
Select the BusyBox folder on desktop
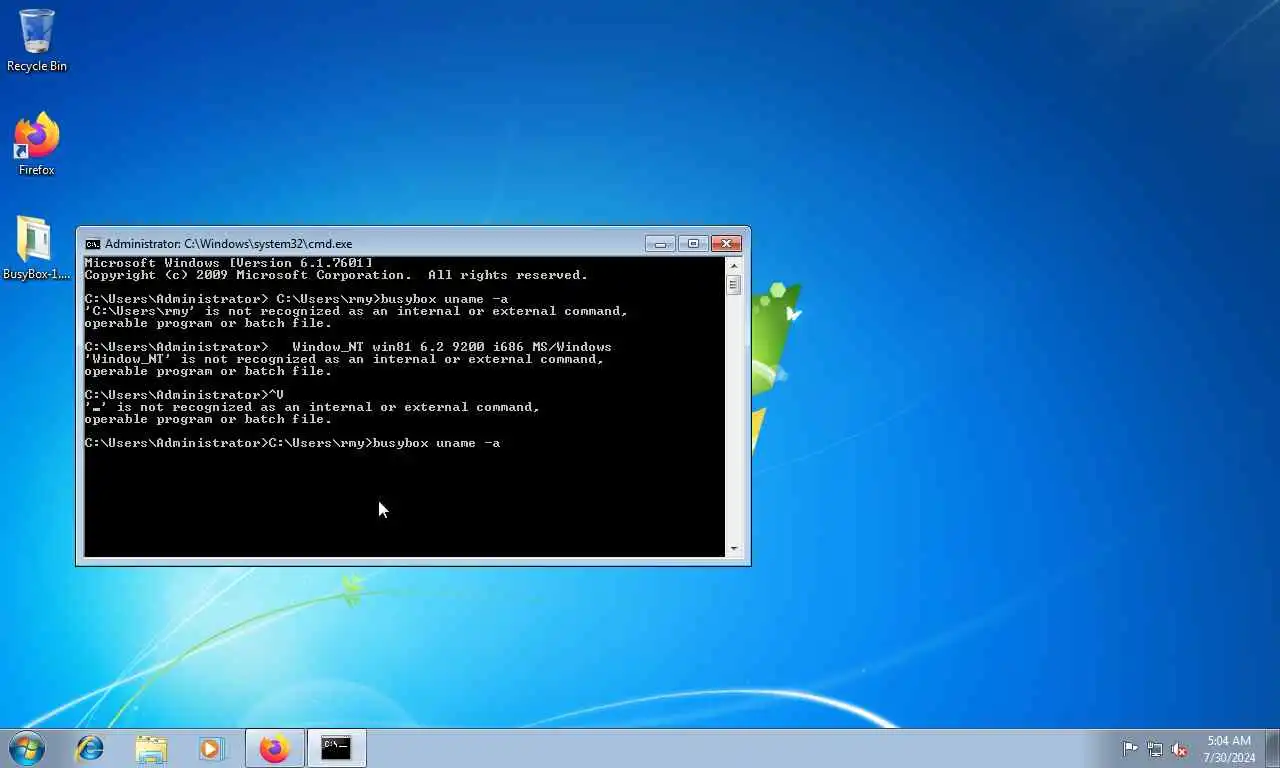point(37,248)
